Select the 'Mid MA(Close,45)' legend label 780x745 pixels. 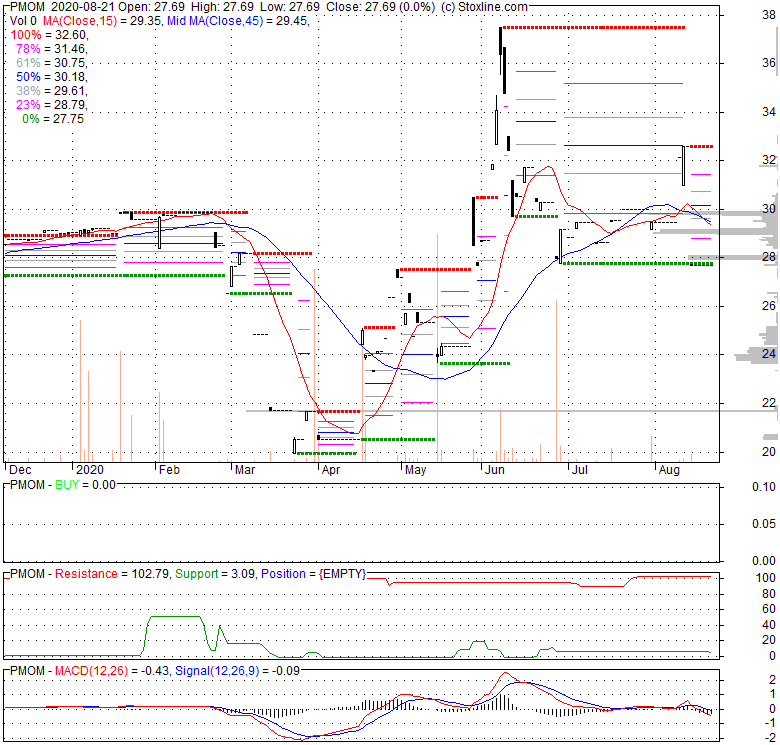tap(215, 21)
